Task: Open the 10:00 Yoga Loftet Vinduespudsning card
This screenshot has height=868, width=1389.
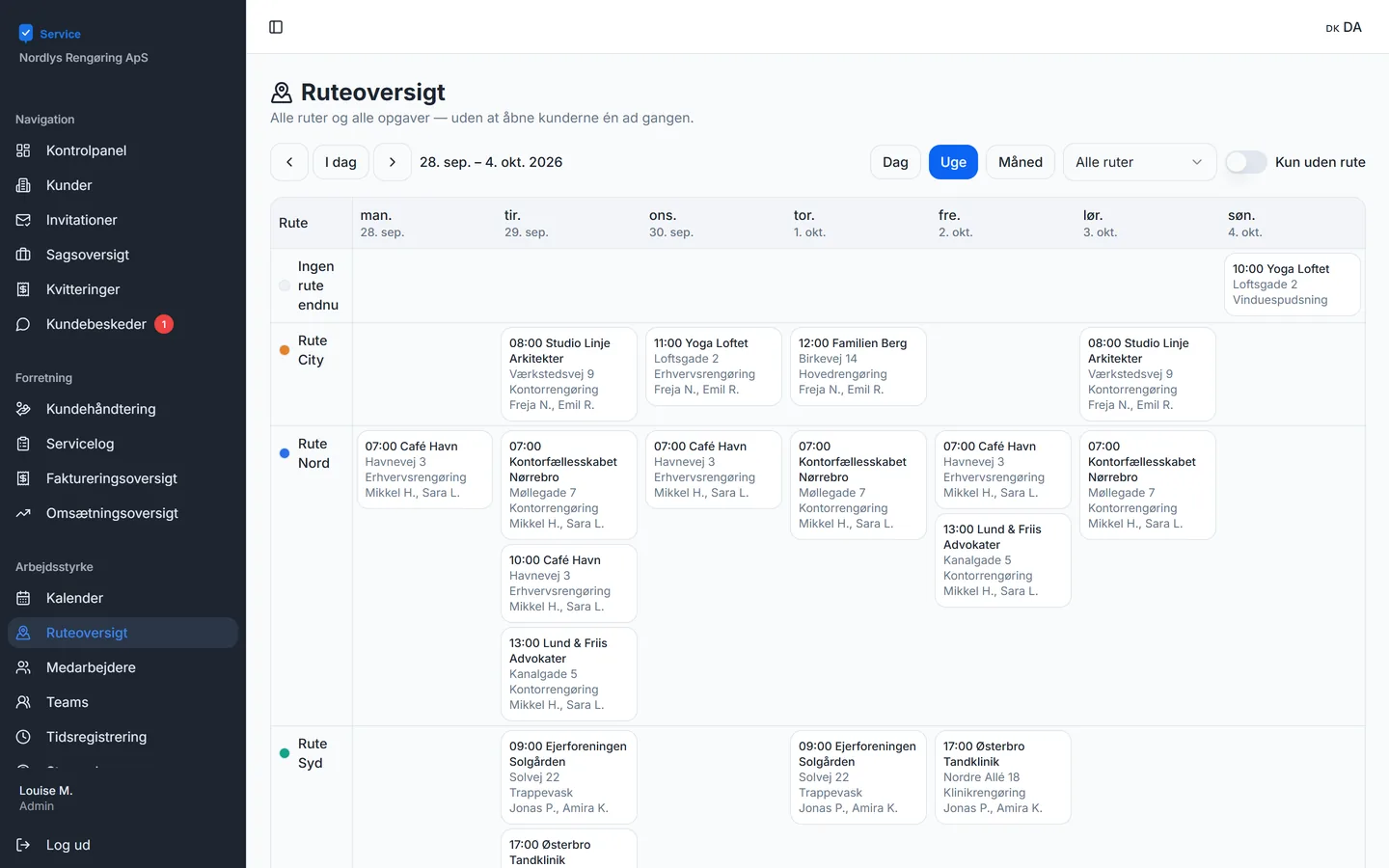Action: click(x=1293, y=285)
